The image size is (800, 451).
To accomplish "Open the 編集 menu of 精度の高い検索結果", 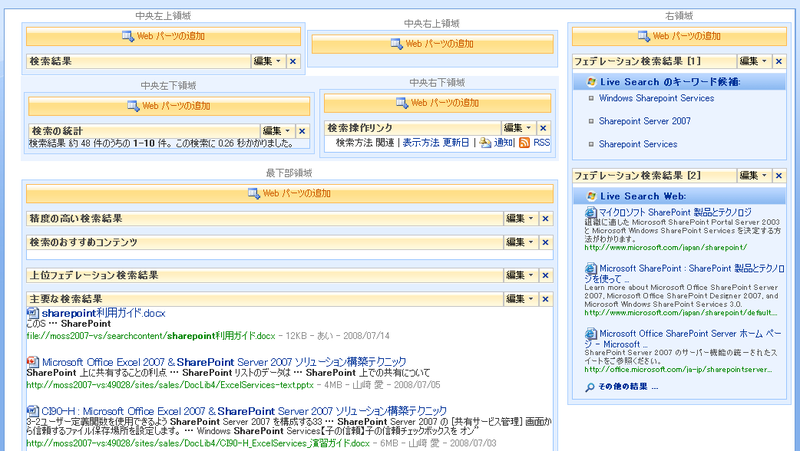I will [x=519, y=218].
